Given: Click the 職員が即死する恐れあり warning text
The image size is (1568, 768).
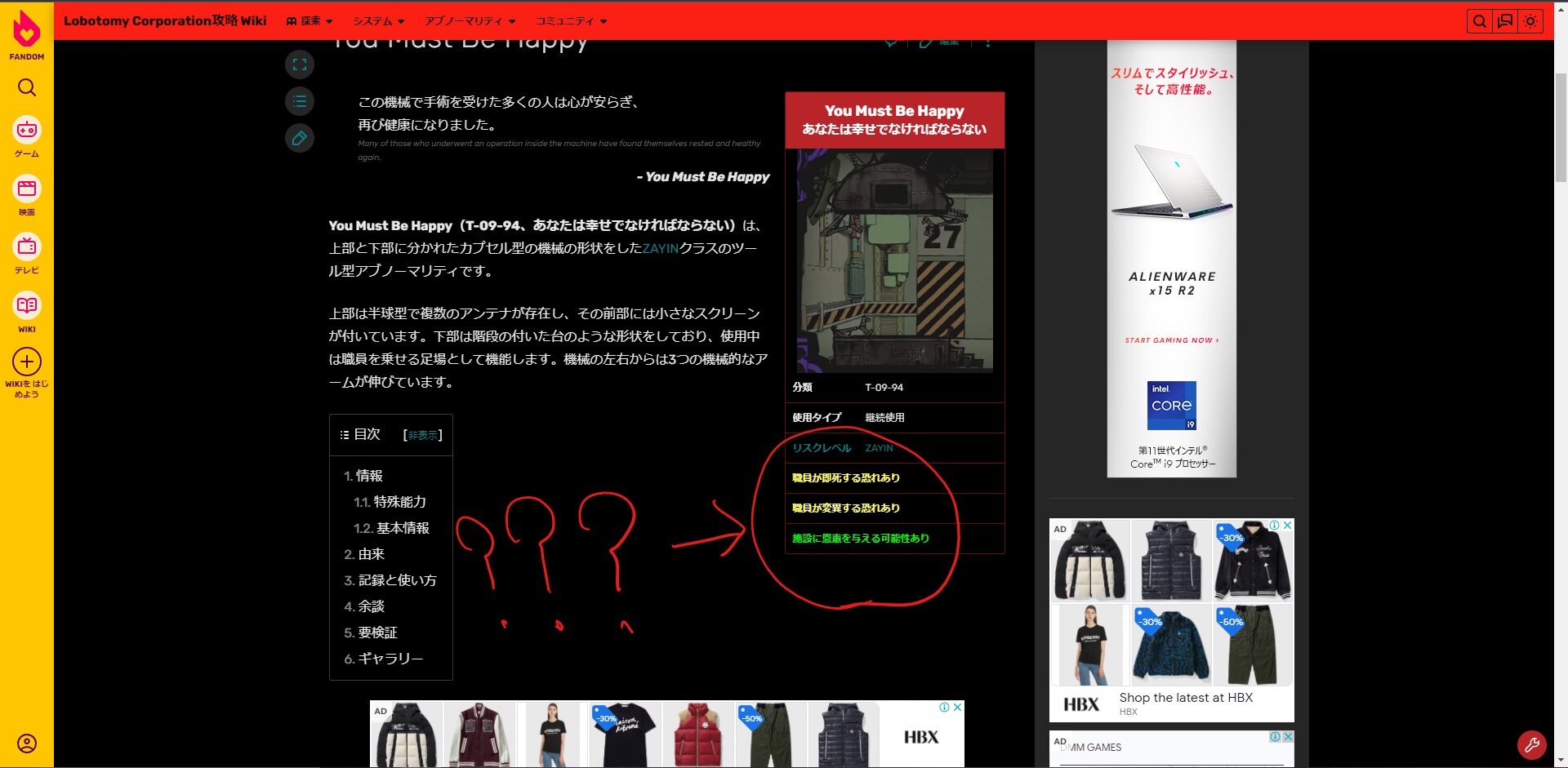Looking at the screenshot, I should pos(846,478).
